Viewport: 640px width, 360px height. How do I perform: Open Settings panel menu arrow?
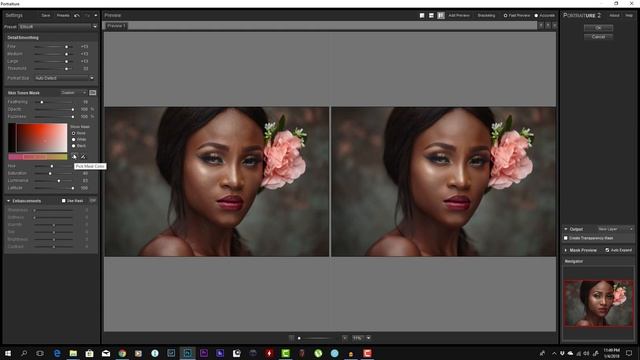pyautogui.click(x=96, y=16)
